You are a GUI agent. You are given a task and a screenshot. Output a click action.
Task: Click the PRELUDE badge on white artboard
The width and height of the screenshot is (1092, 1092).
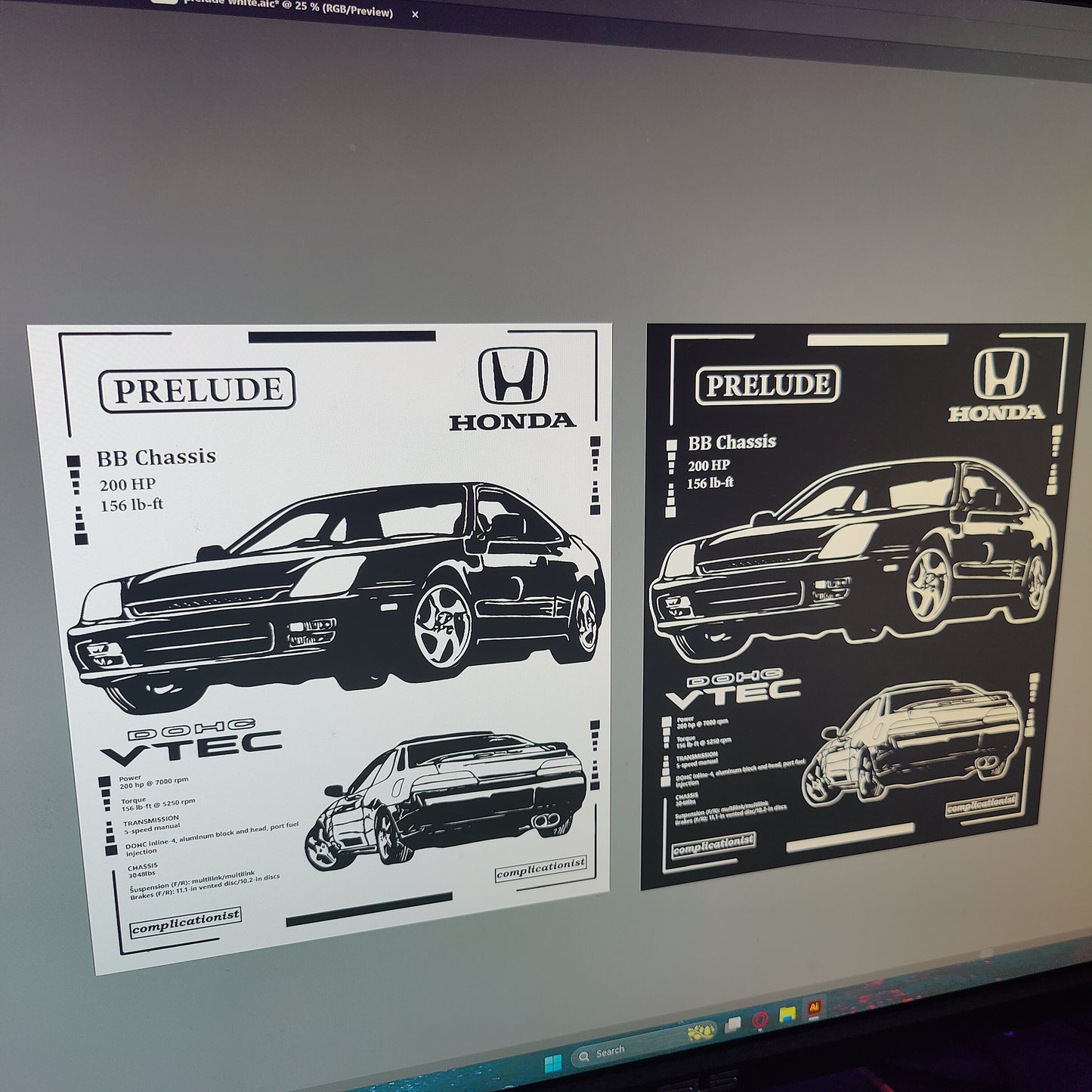[x=197, y=390]
